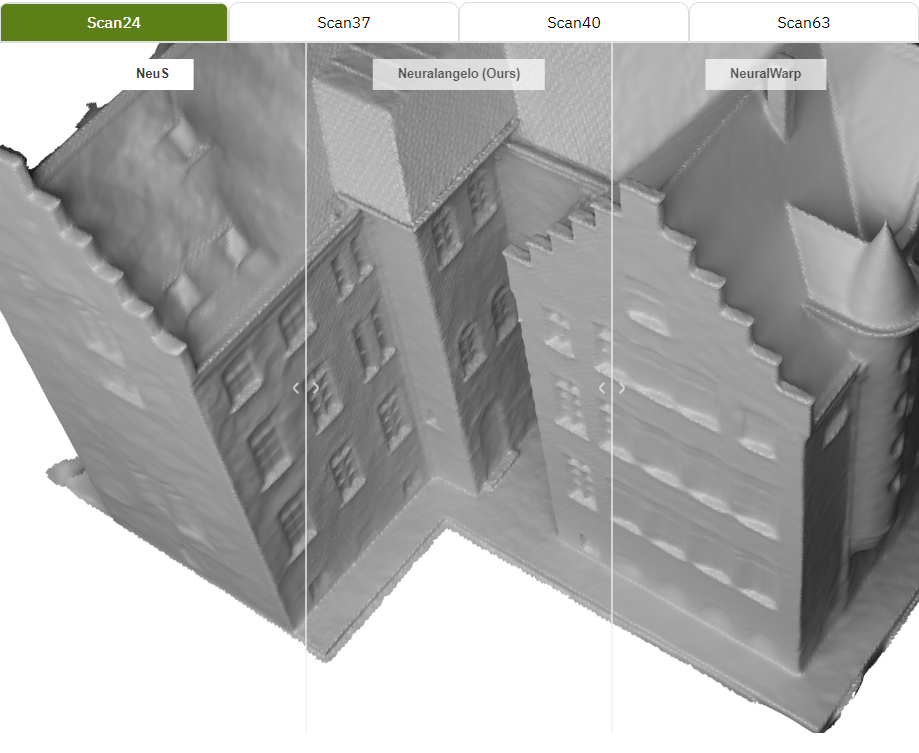Grab the slider handle between Neuralangelo and NeuralWarp

click(x=612, y=388)
